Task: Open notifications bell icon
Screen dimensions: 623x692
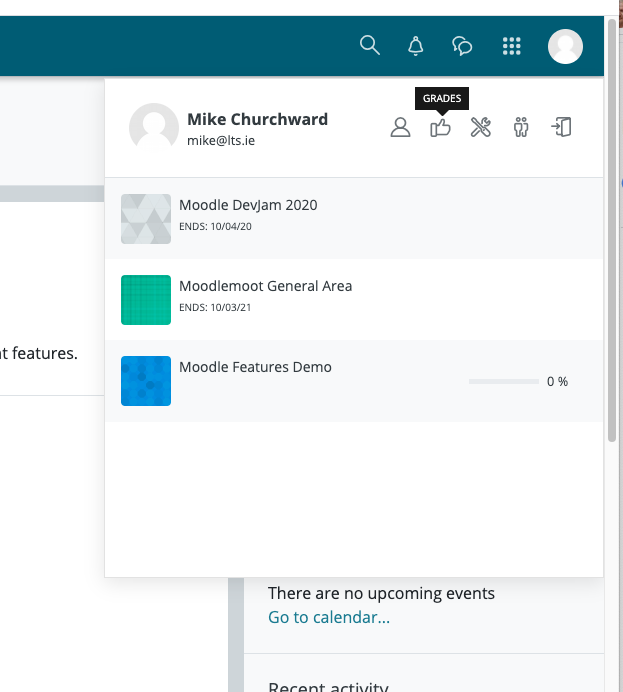Action: (415, 46)
